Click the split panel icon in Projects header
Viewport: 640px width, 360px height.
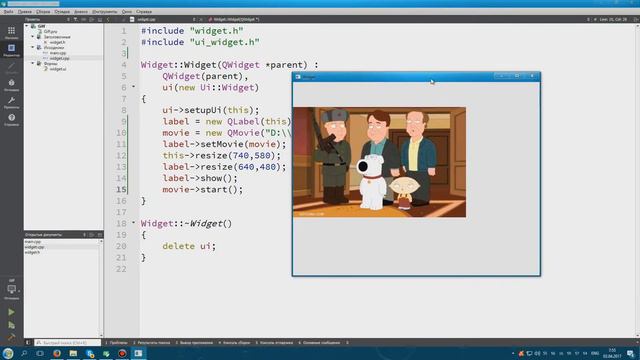(92, 19)
